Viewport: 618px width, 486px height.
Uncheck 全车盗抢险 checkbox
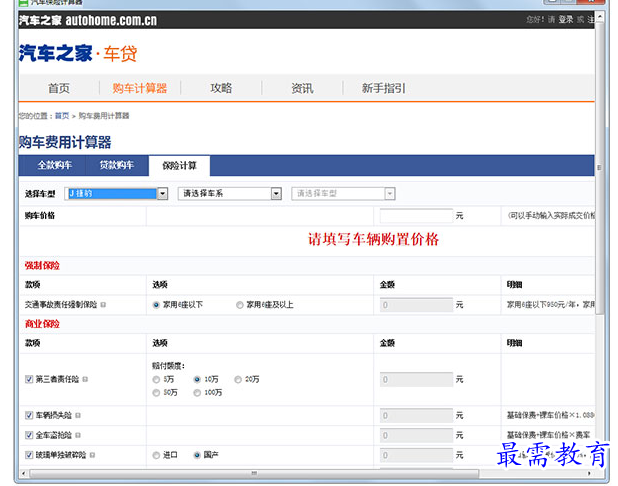(29, 435)
